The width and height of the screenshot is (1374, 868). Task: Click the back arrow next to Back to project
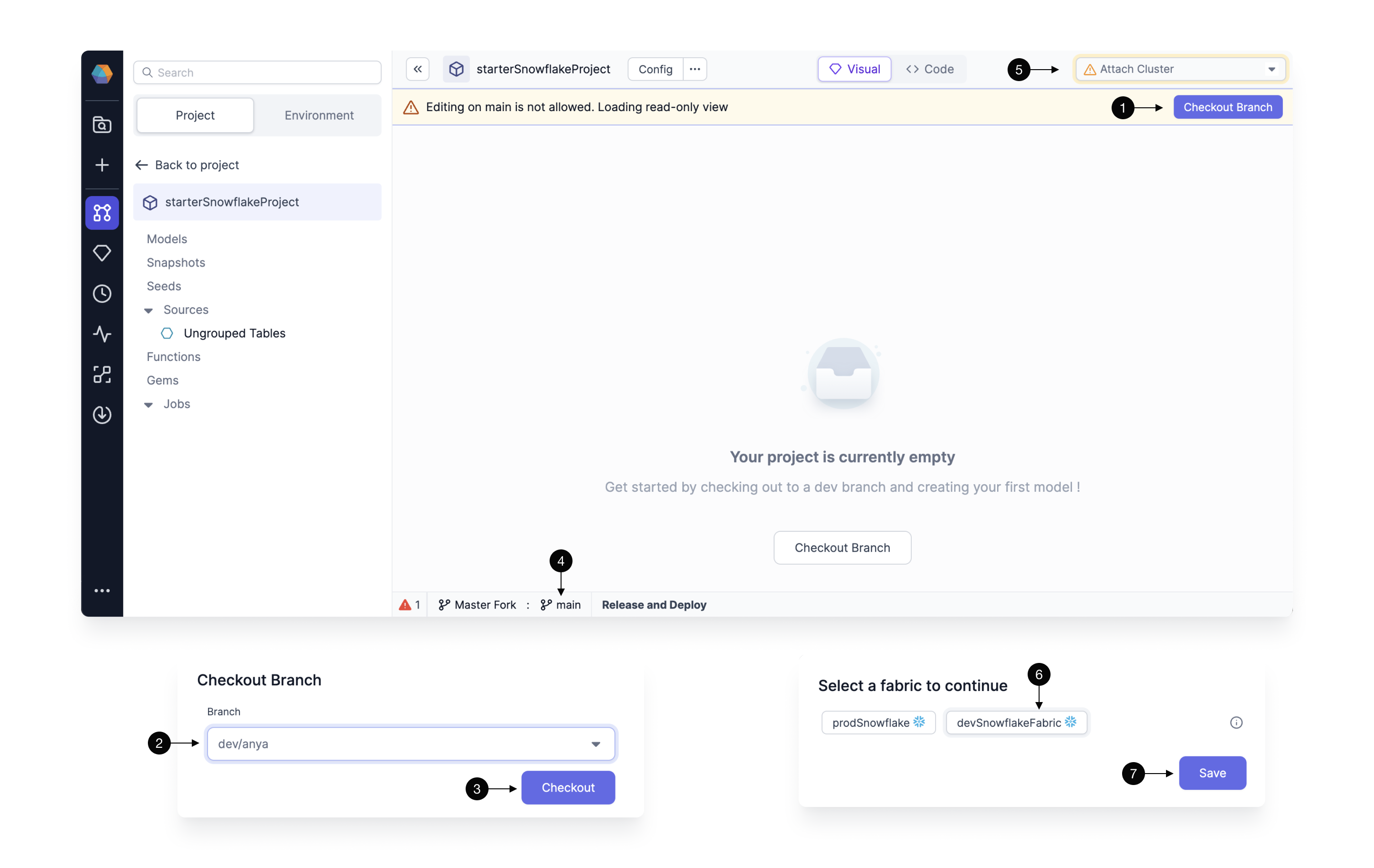point(142,165)
